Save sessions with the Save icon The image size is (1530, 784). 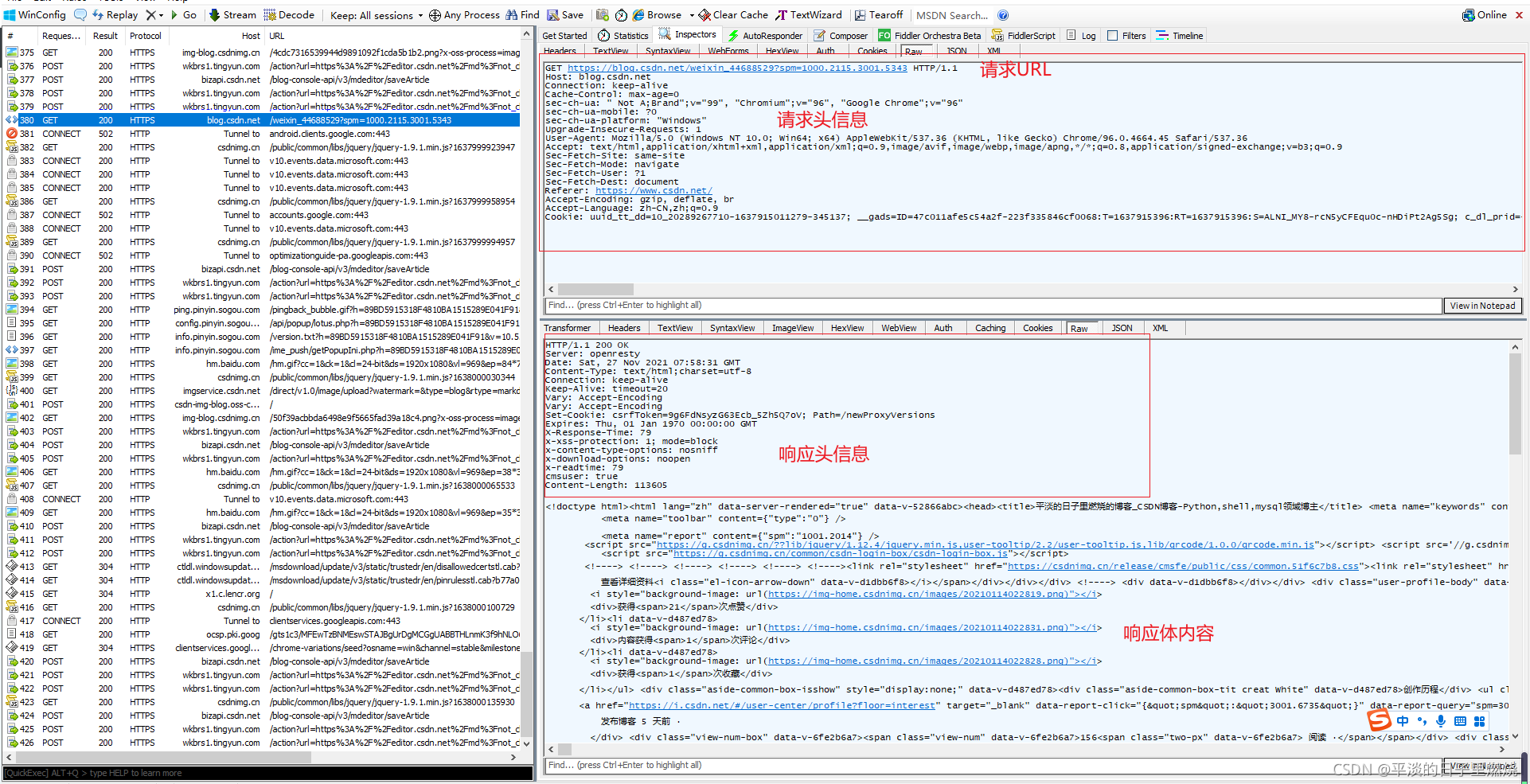pos(565,14)
